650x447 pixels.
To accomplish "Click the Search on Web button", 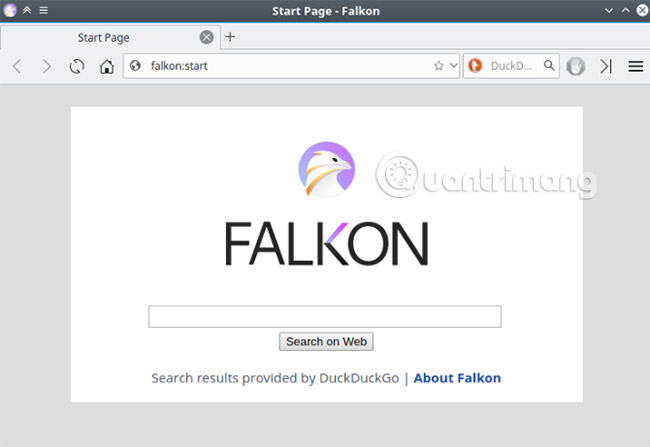I will tap(326, 341).
